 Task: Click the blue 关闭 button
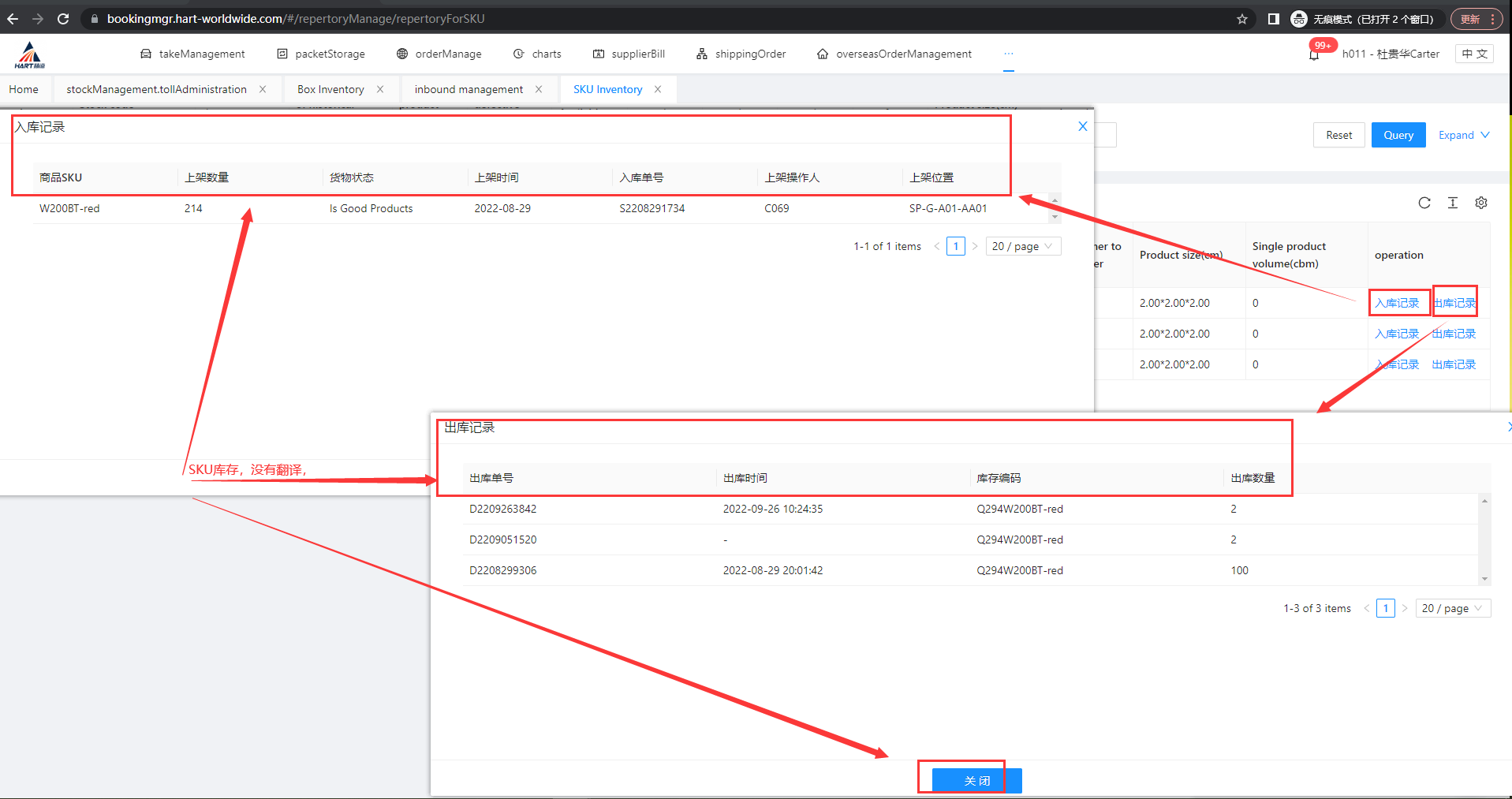[x=976, y=780]
